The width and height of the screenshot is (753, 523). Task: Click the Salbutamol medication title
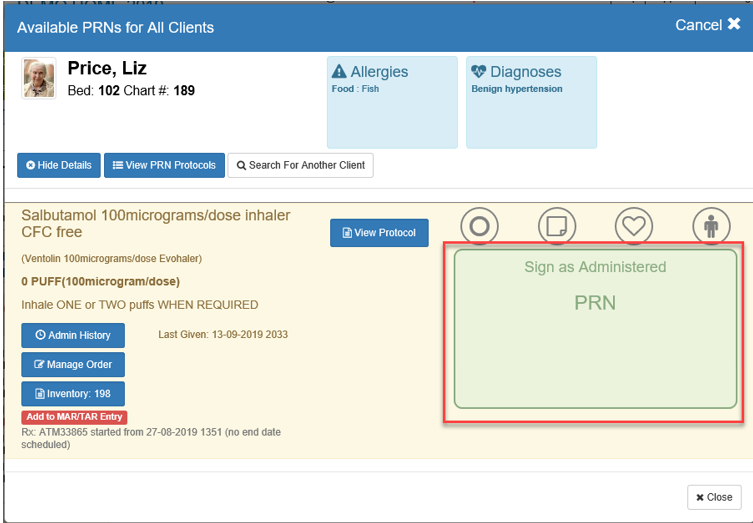[x=155, y=224]
